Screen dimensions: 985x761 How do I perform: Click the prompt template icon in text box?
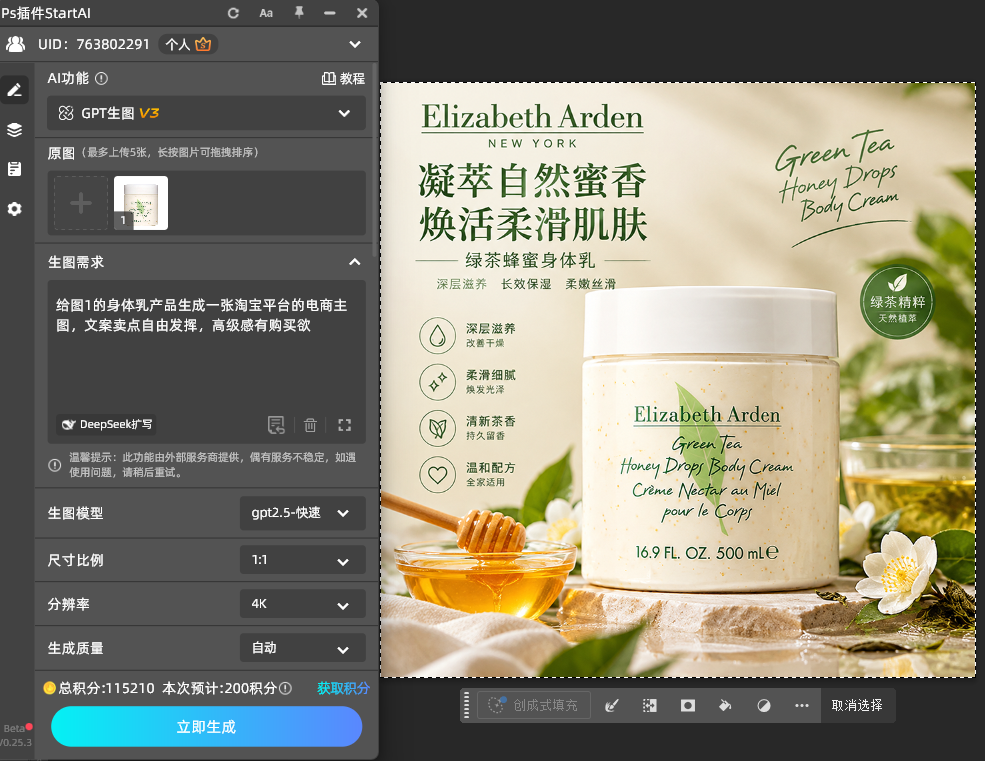point(276,425)
